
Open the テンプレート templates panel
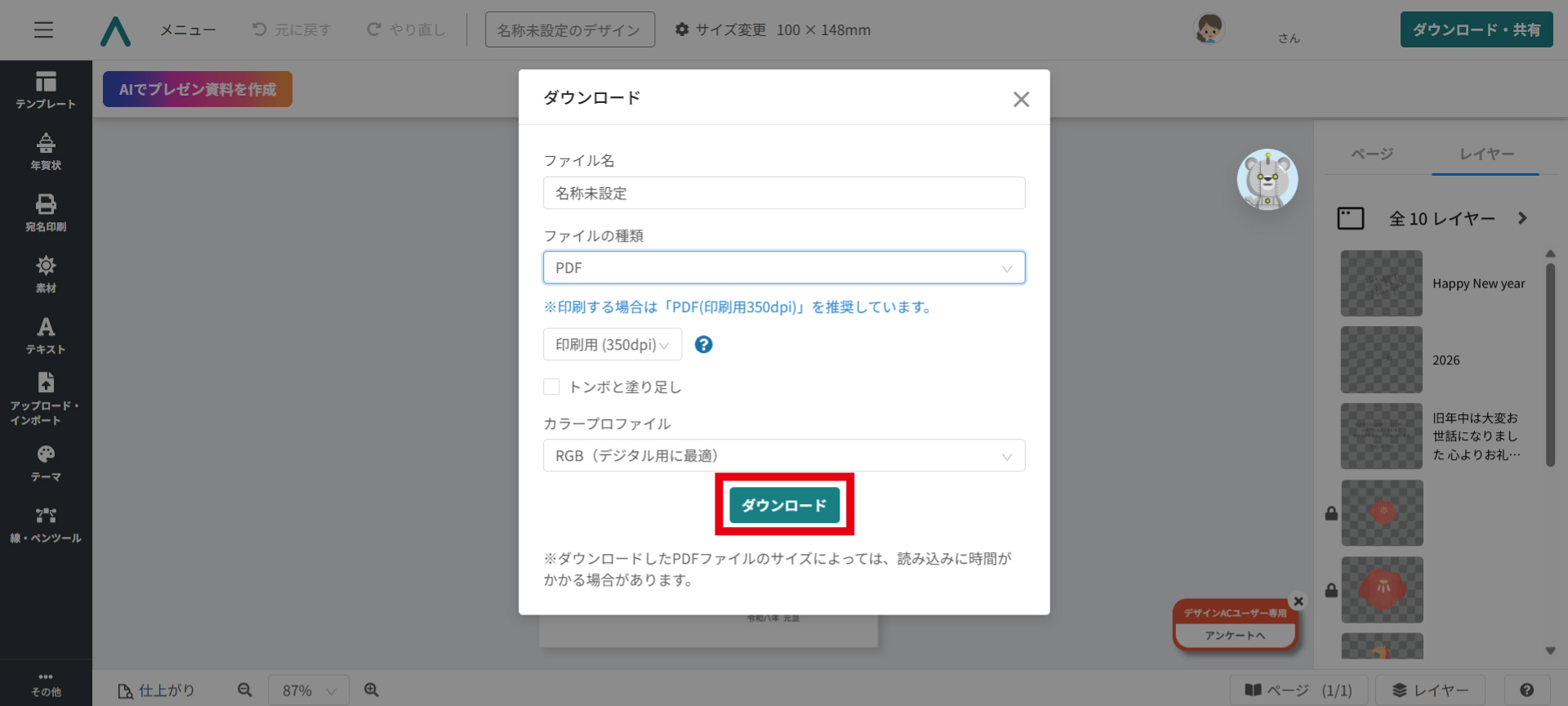pos(46,90)
